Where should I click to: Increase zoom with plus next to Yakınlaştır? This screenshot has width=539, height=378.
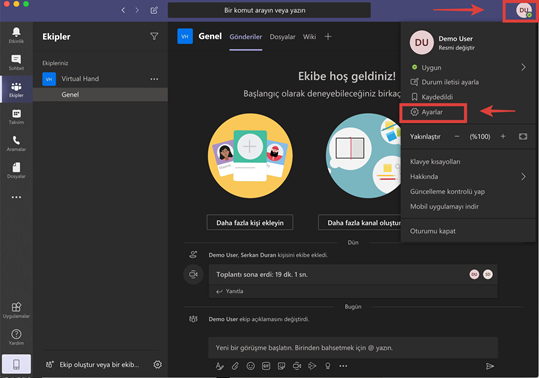point(503,136)
